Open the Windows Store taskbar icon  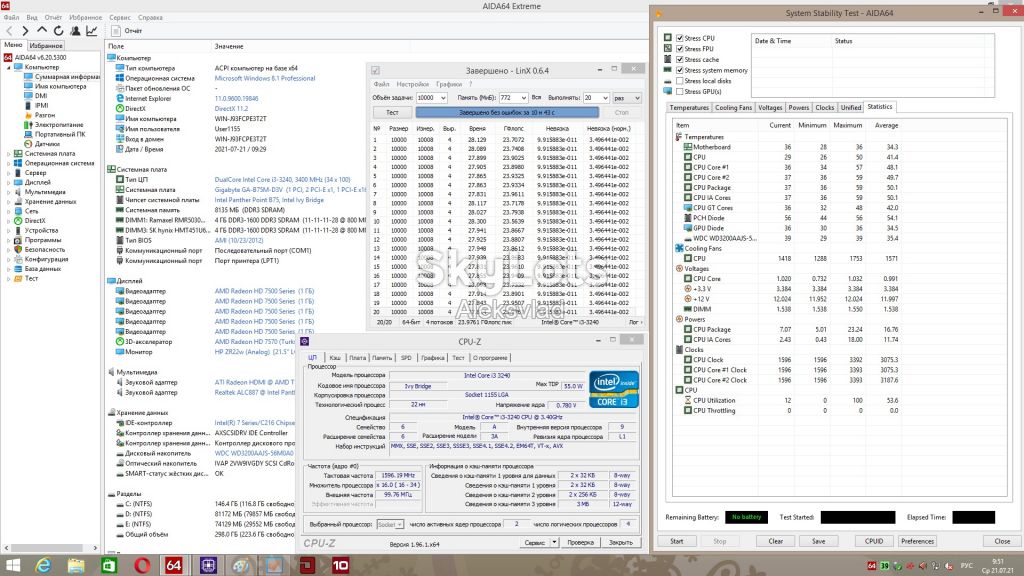pos(109,565)
